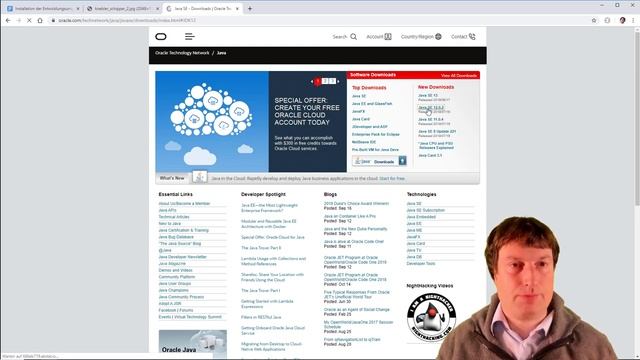
Task: Open the hamburger navigation menu
Action: tap(190, 37)
